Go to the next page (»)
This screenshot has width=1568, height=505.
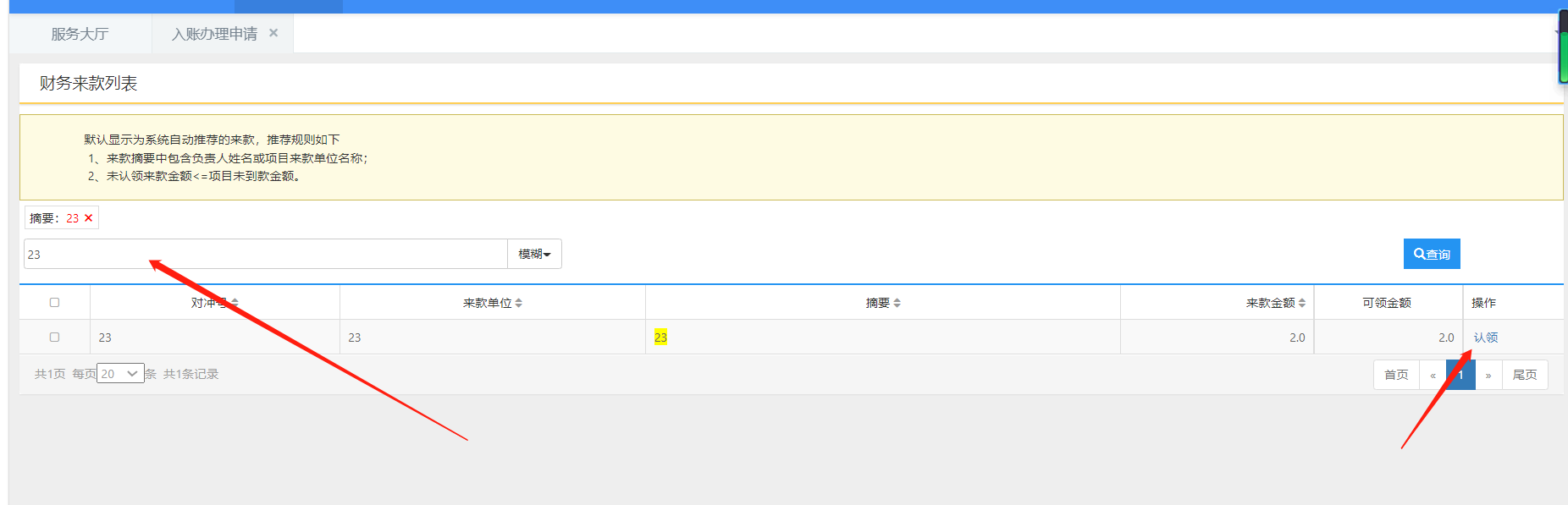tap(1488, 375)
